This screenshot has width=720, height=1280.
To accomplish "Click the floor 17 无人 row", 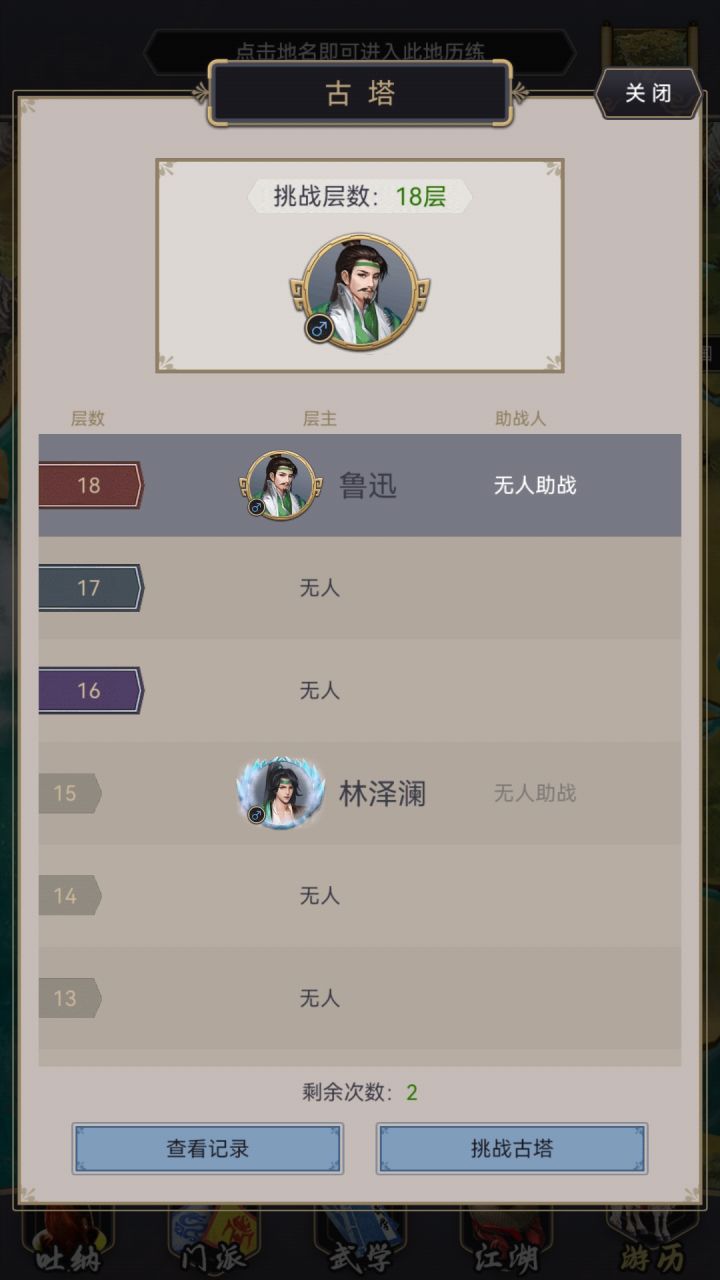I will (360, 588).
